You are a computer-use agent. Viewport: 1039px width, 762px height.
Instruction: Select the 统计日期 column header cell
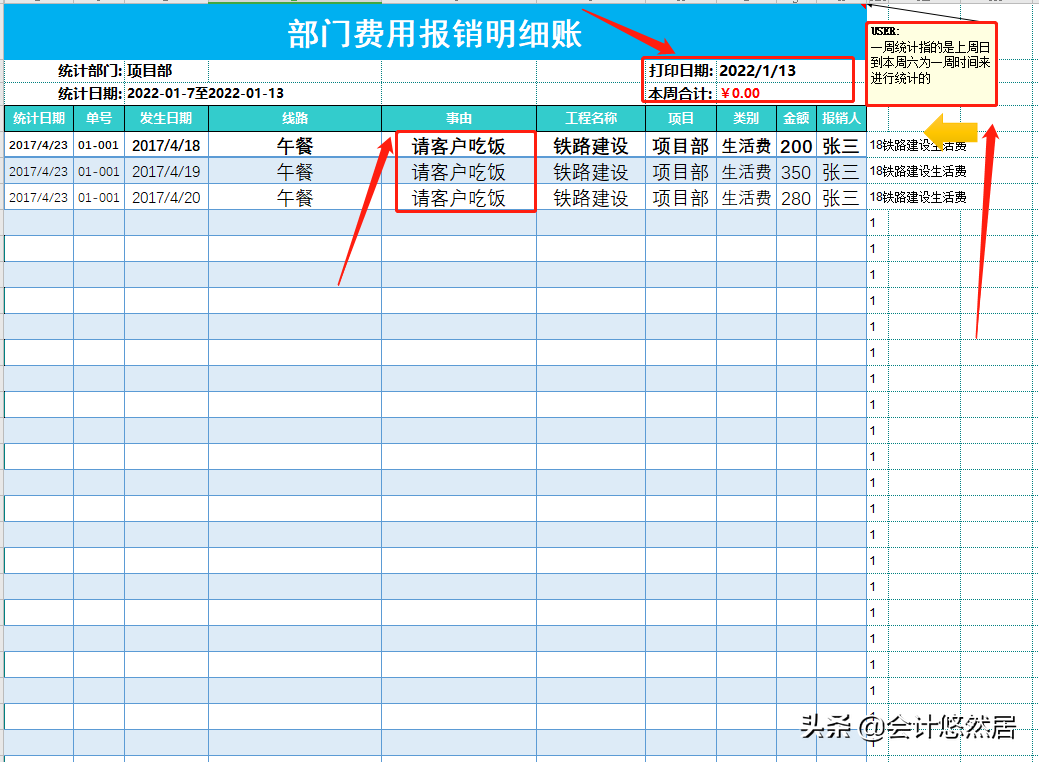pyautogui.click(x=38, y=119)
